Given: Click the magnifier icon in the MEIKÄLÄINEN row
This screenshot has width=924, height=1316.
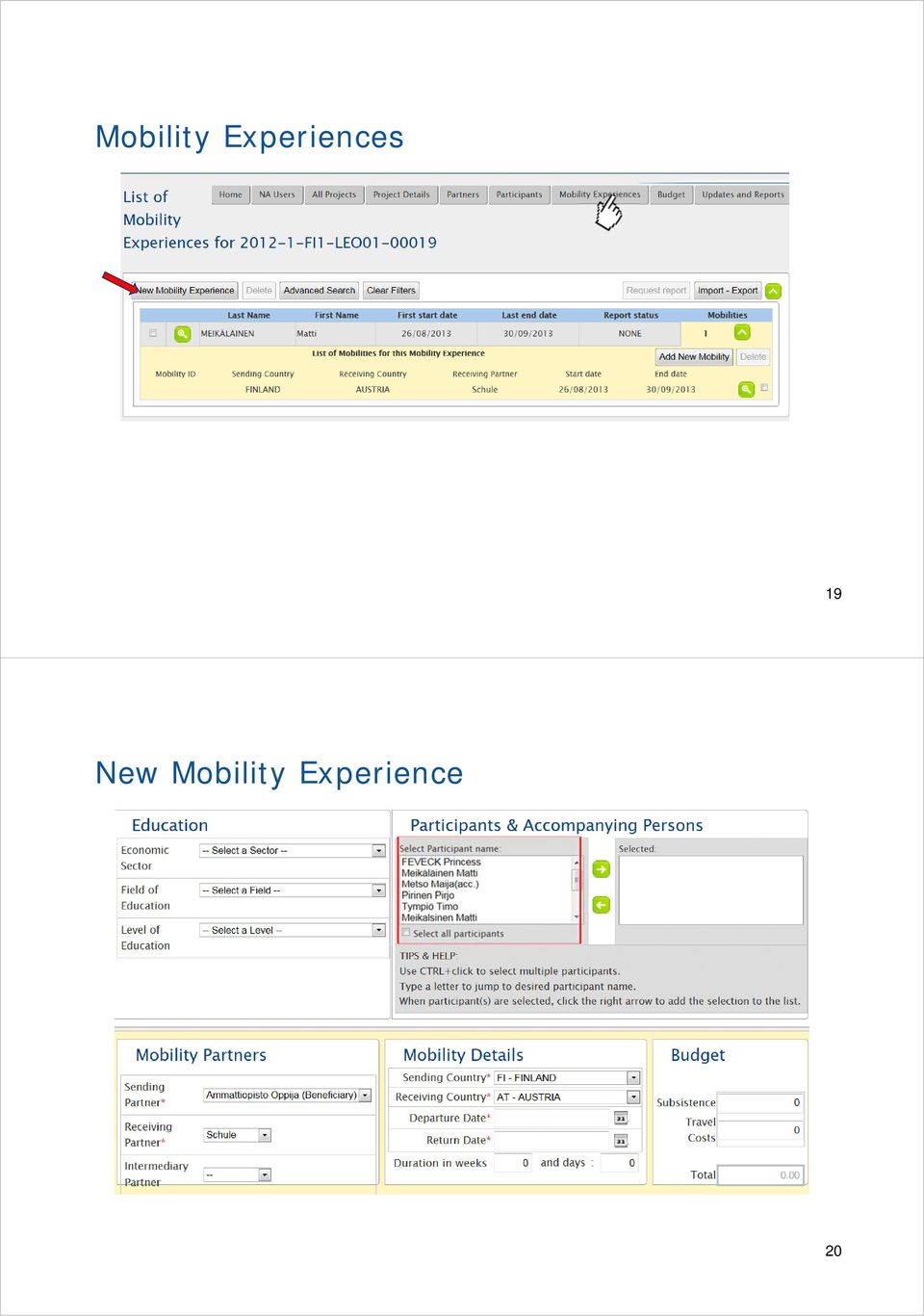Looking at the screenshot, I should coord(182,334).
